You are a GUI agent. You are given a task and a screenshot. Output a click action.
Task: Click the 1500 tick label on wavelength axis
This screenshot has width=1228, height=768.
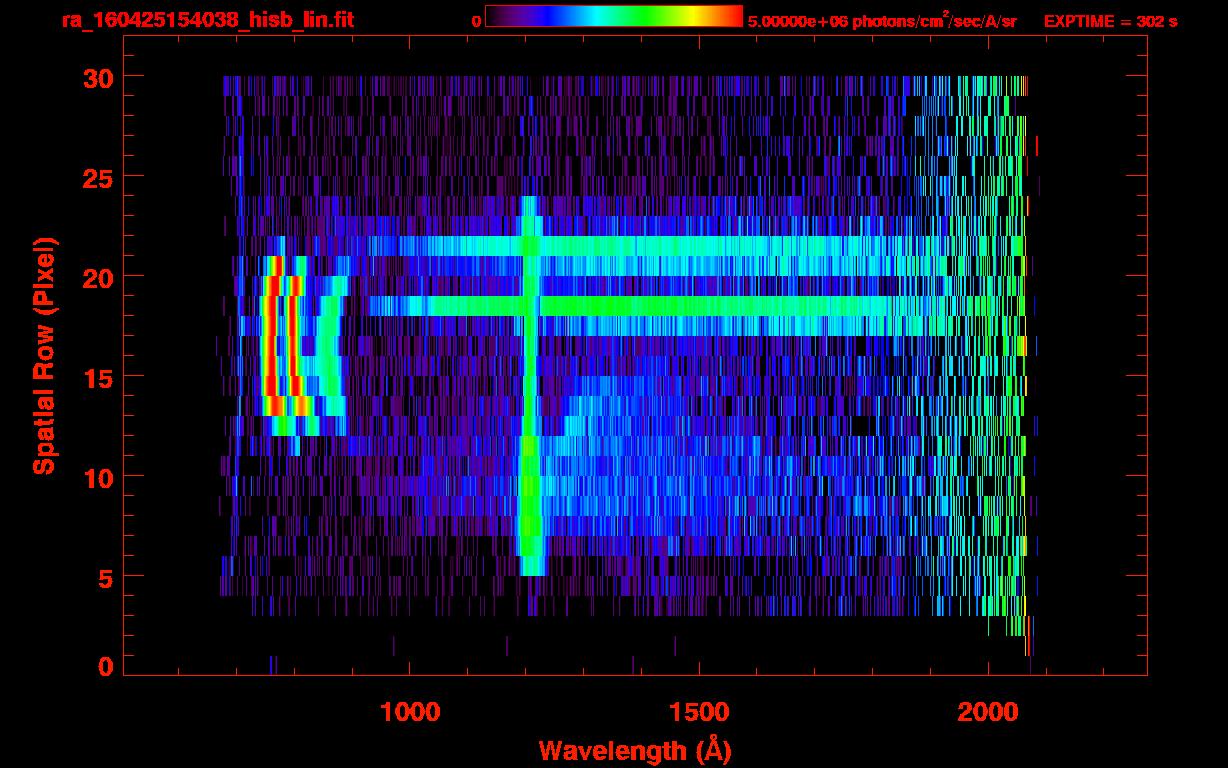click(699, 711)
